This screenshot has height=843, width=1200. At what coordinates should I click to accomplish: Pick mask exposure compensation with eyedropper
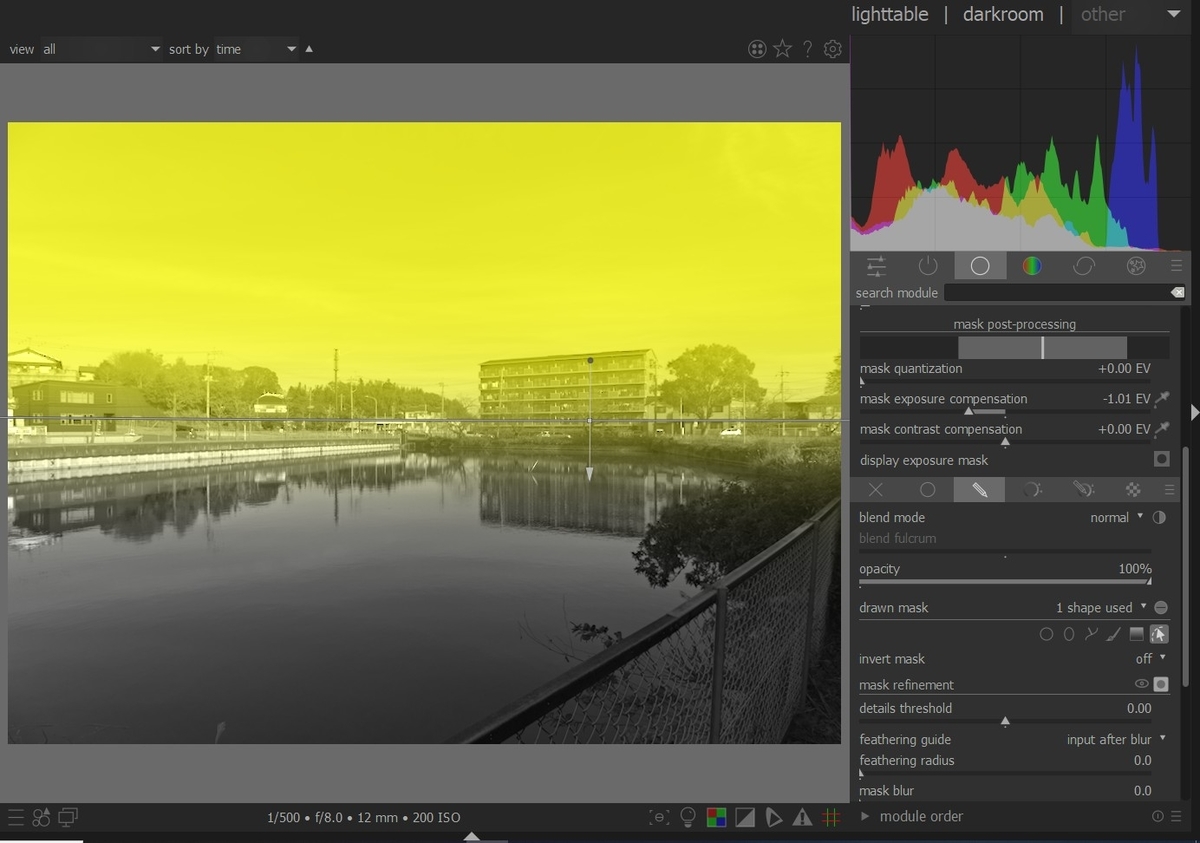pyautogui.click(x=1162, y=399)
